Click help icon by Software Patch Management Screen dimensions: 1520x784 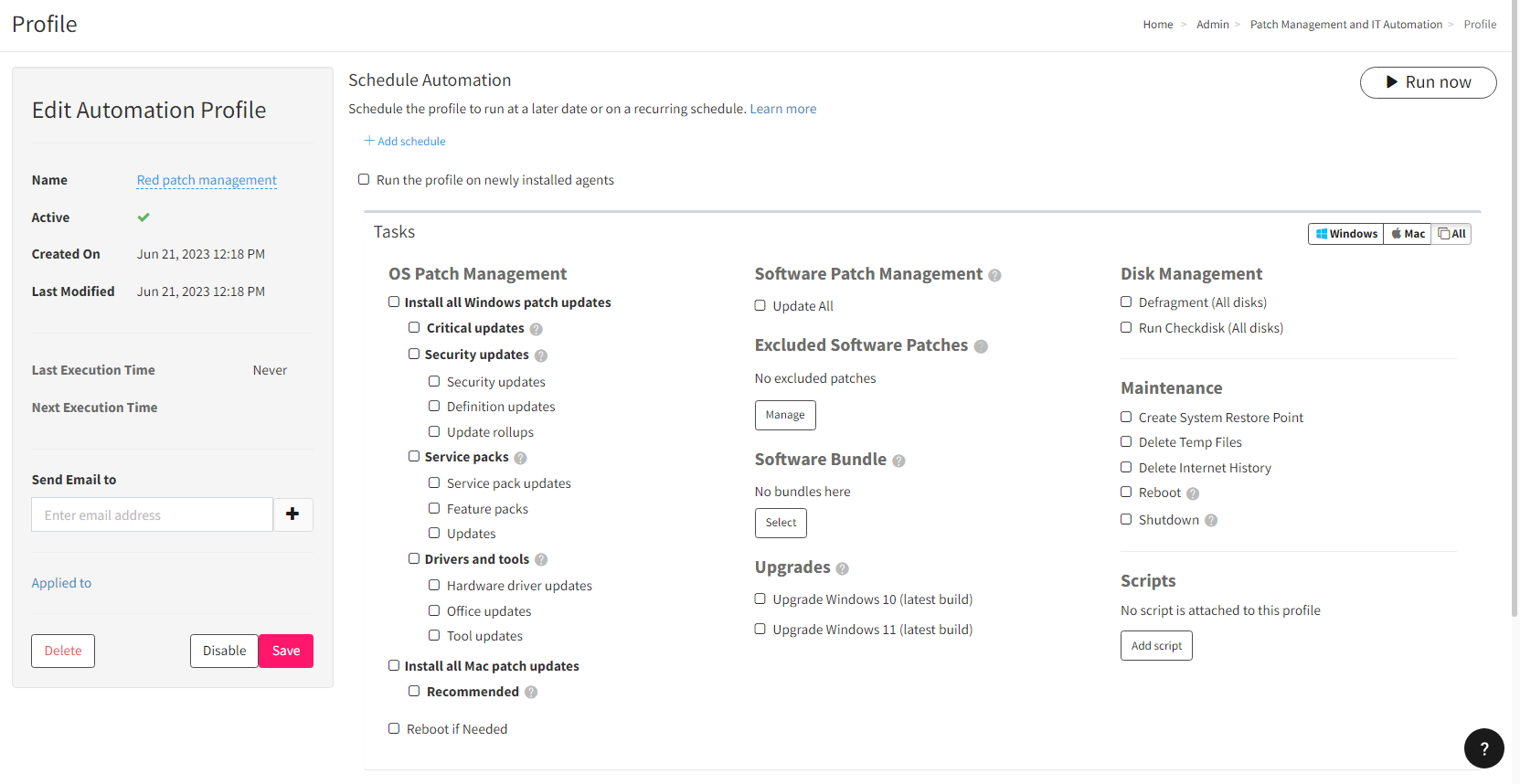pos(995,275)
